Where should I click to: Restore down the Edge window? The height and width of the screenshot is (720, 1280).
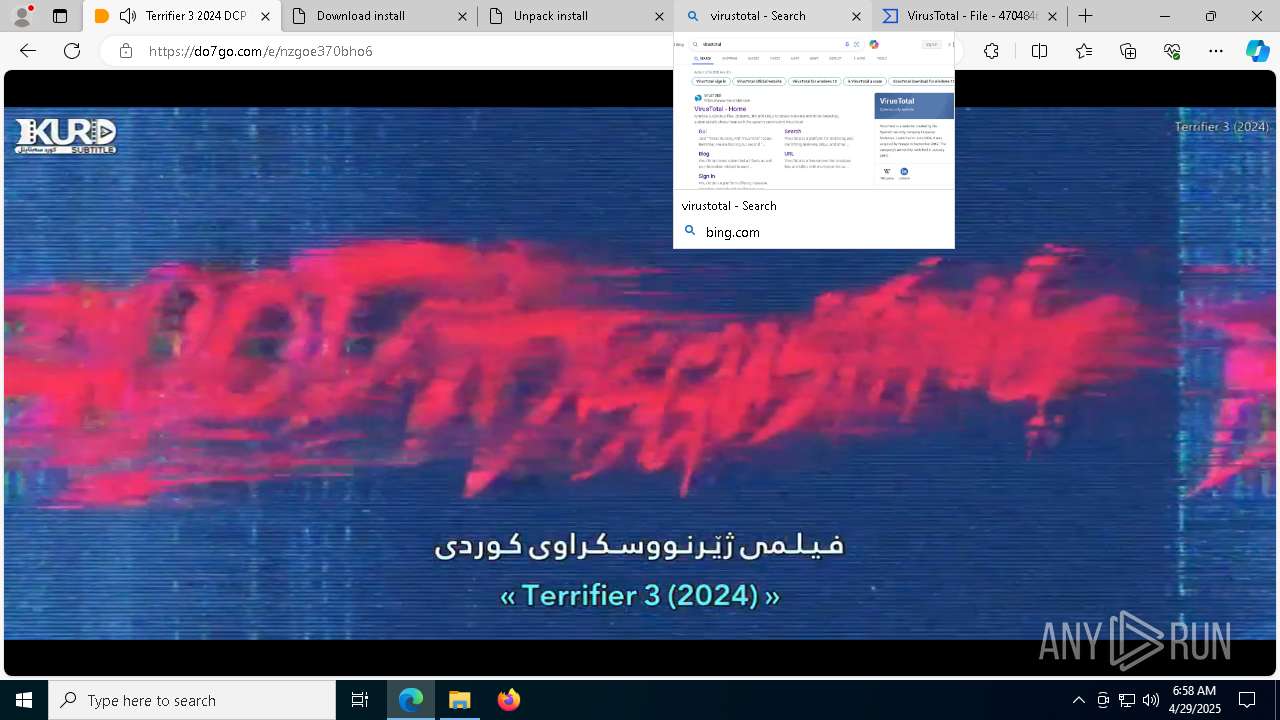tap(1211, 16)
